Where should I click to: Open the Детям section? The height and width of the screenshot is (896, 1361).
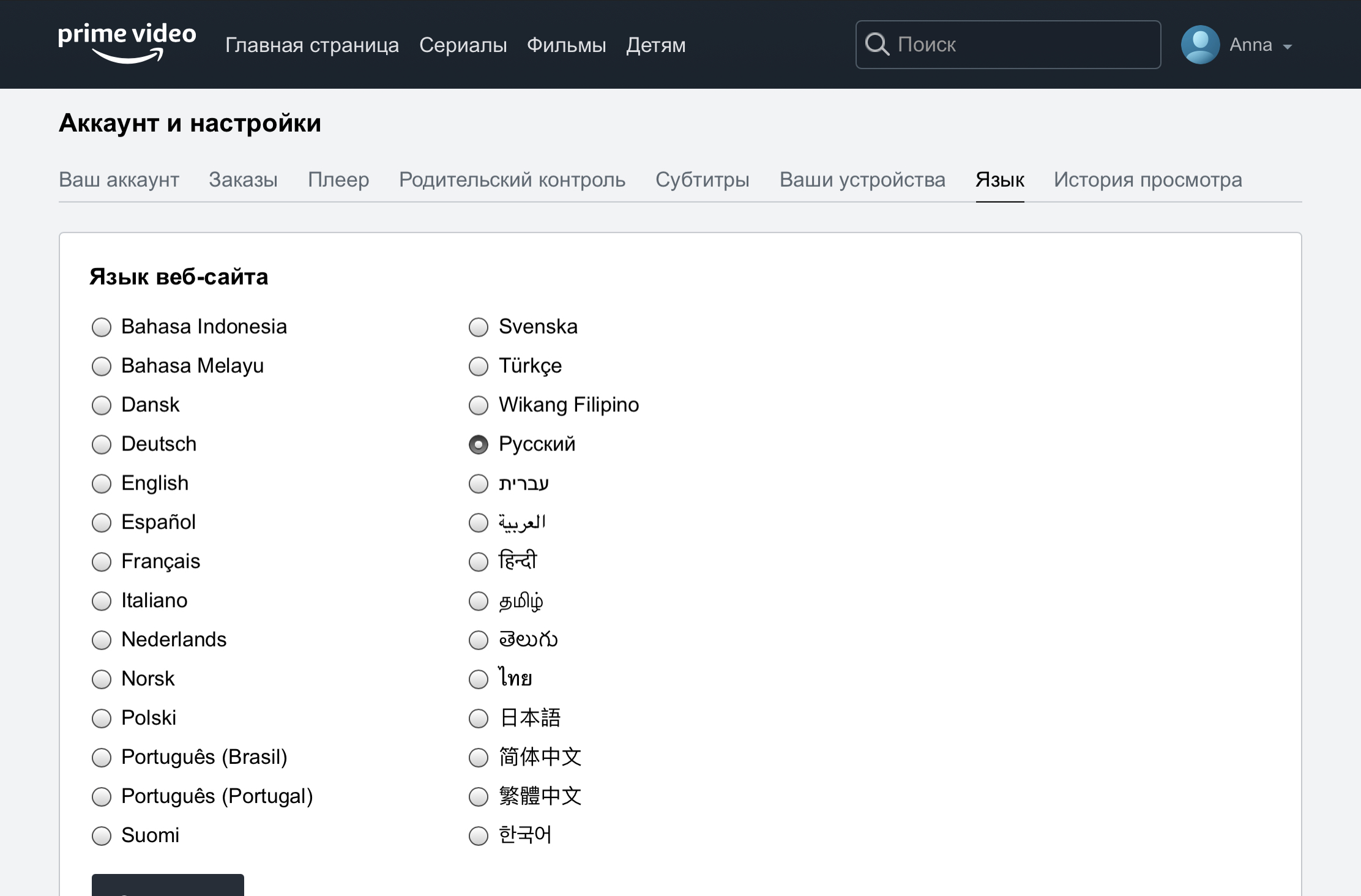(x=655, y=45)
